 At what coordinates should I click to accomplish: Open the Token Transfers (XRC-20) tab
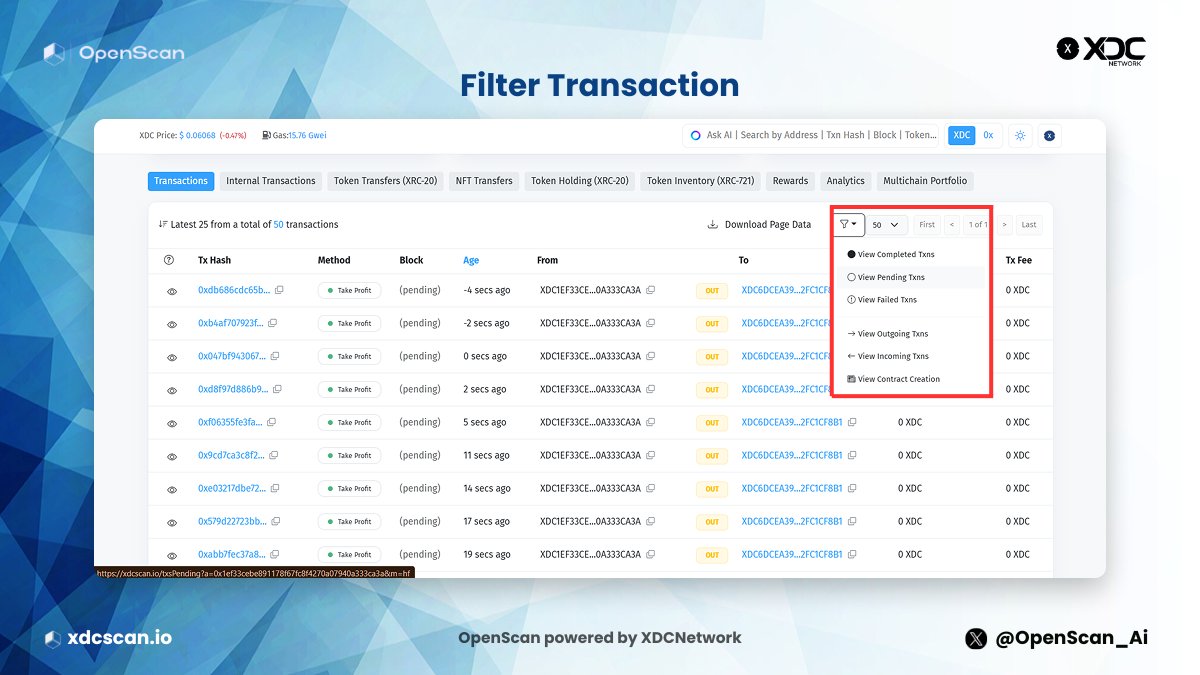tap(385, 181)
